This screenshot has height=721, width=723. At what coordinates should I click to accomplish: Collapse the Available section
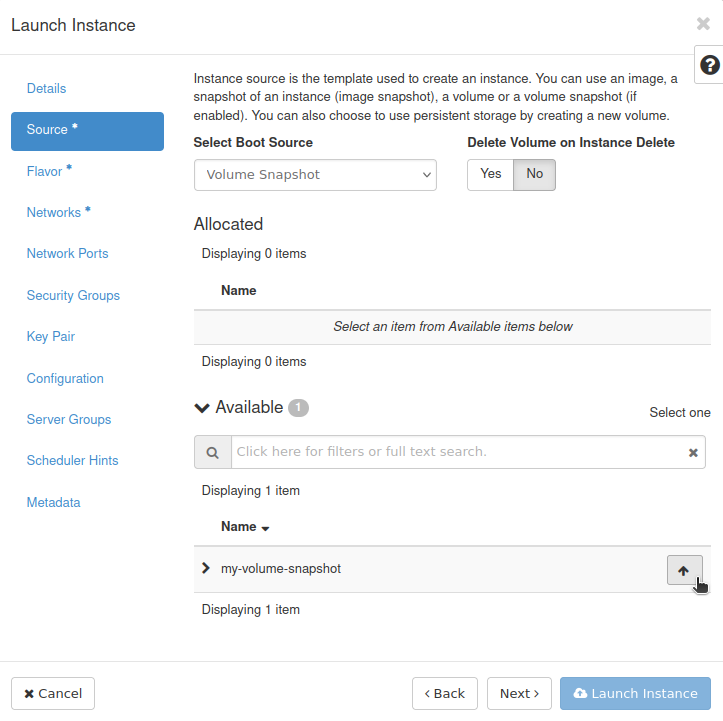click(x=203, y=408)
